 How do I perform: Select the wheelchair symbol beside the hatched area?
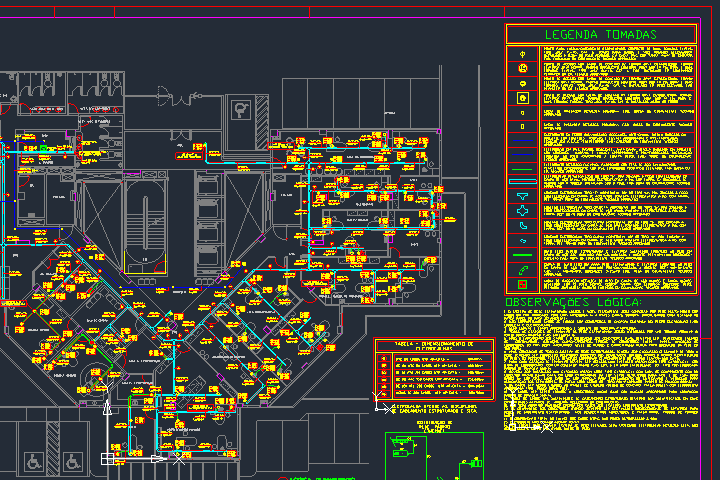[x=241, y=107]
